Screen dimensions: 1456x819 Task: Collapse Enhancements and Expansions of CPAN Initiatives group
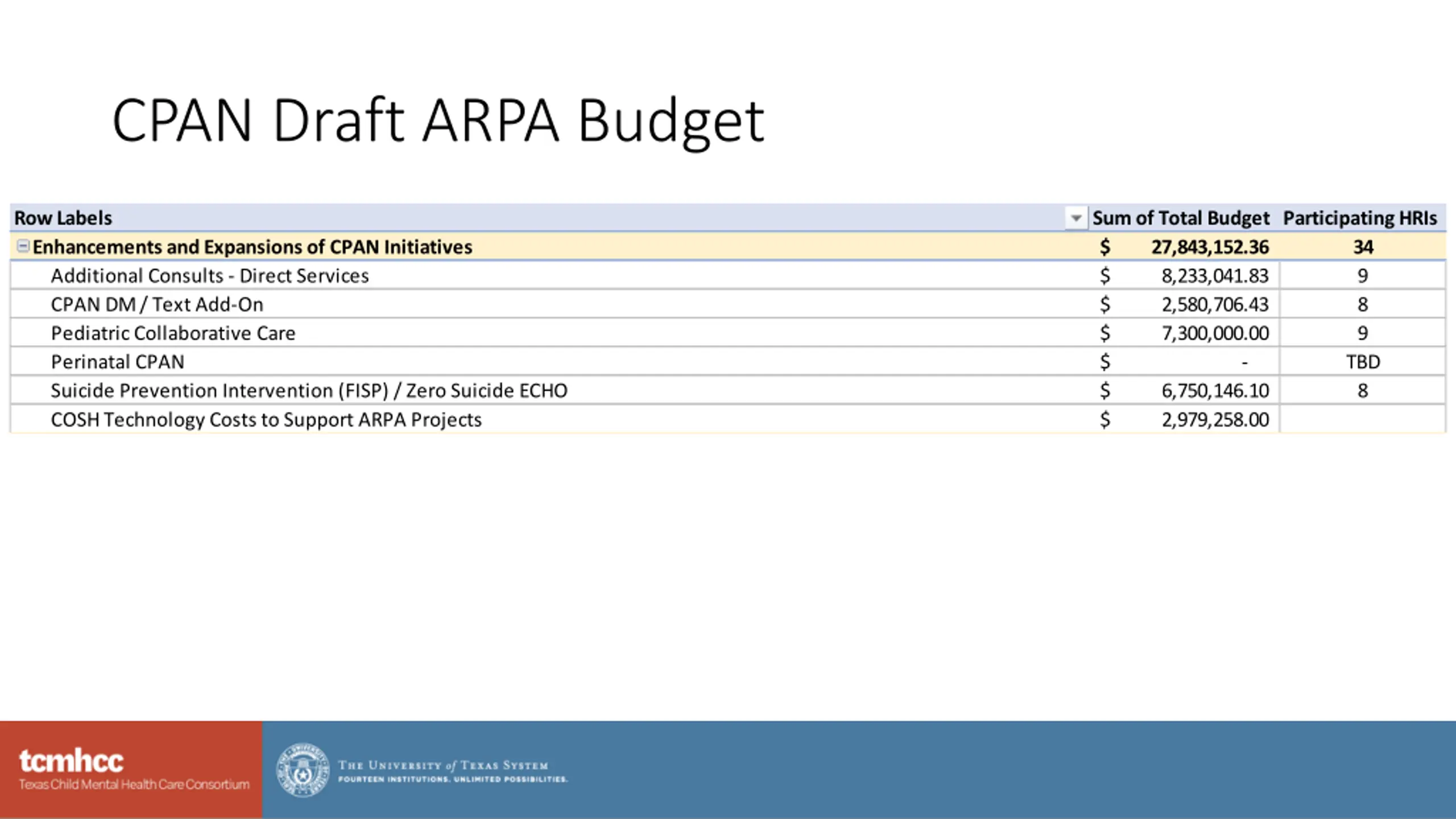[x=23, y=246]
